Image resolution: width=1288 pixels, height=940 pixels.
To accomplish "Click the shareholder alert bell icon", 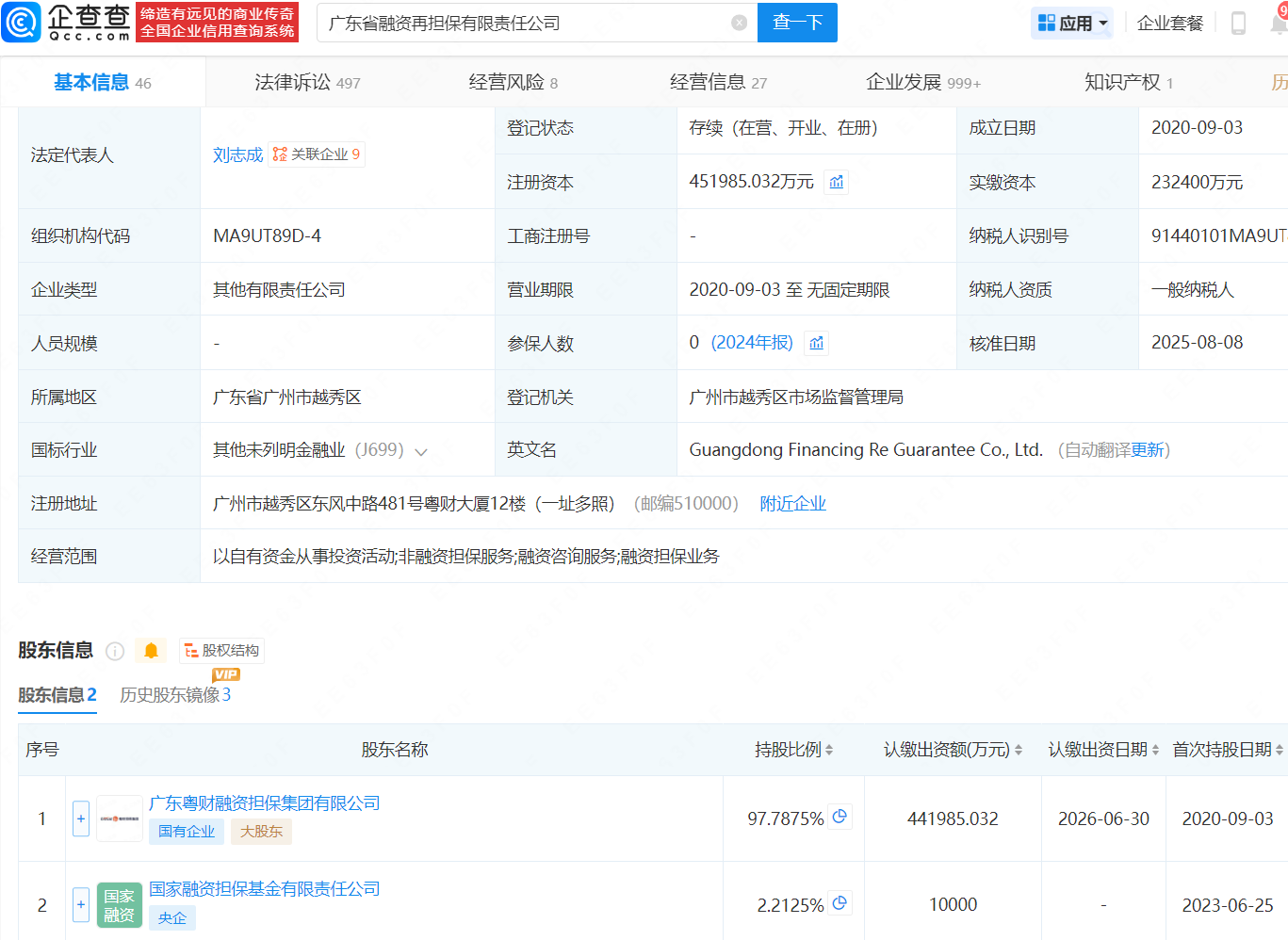I will pos(151,651).
